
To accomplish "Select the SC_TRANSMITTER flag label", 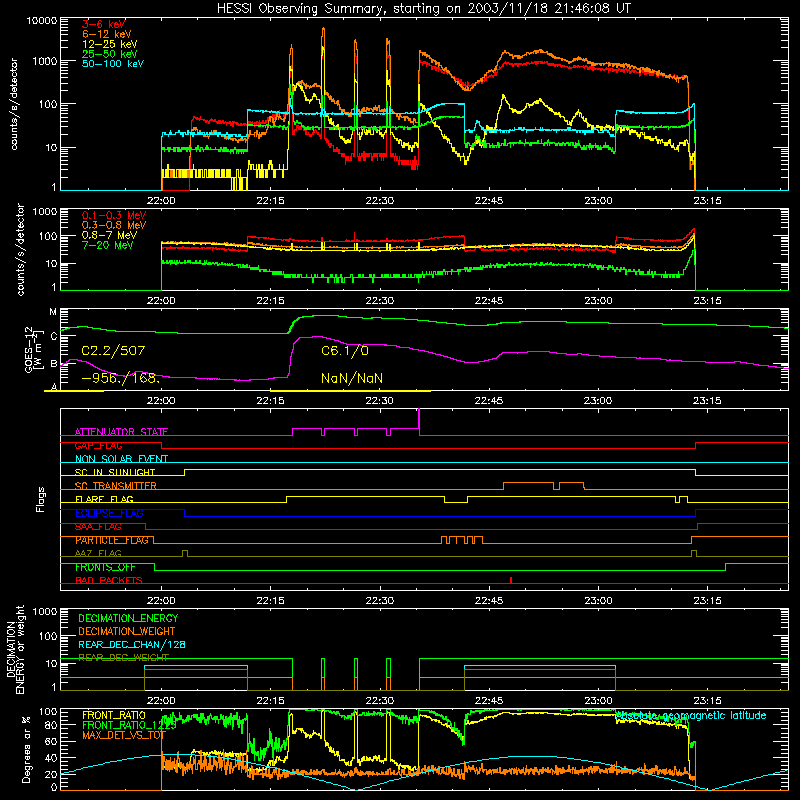I will [115, 486].
